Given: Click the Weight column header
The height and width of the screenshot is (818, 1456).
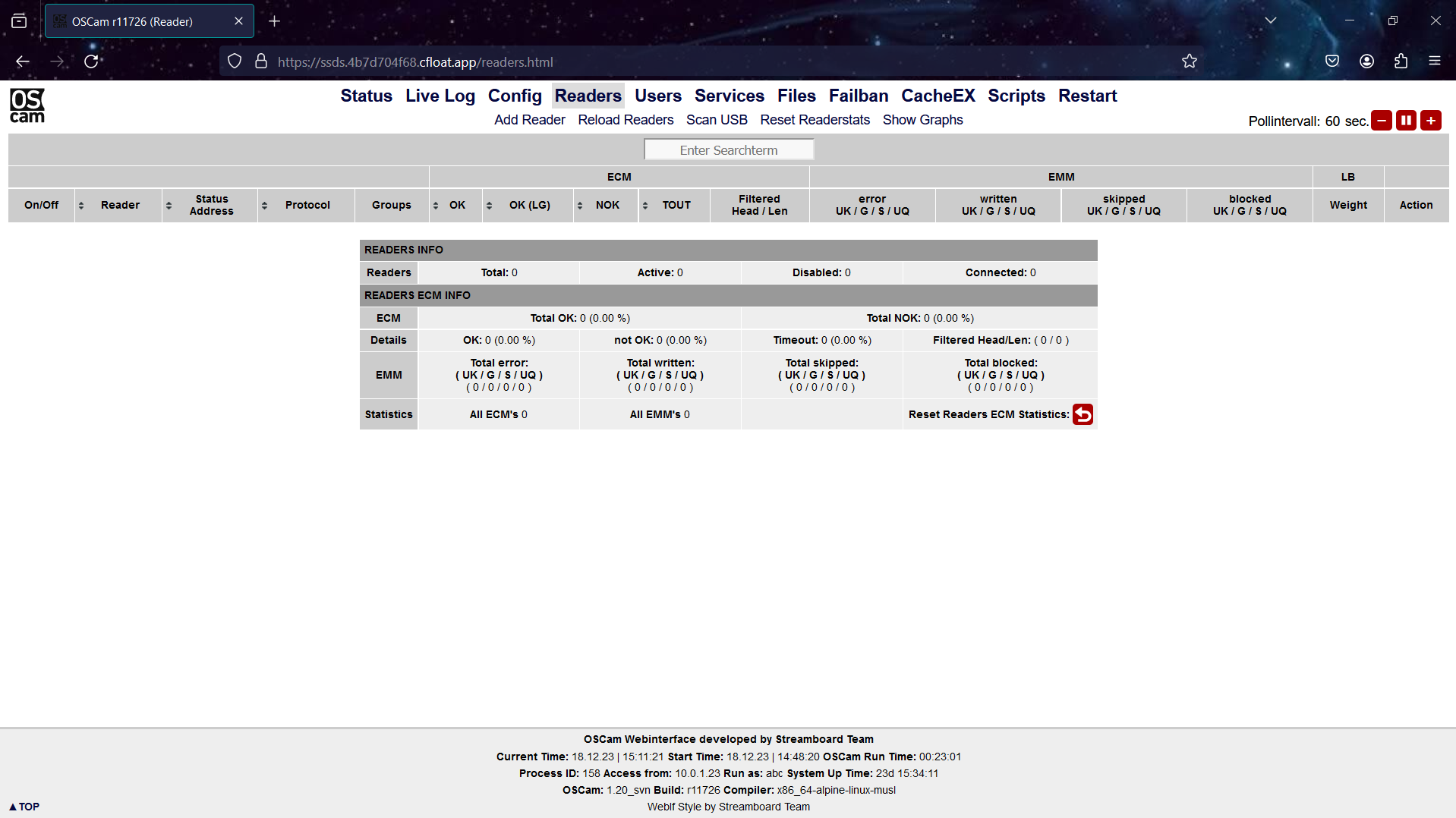Looking at the screenshot, I should (1348, 205).
